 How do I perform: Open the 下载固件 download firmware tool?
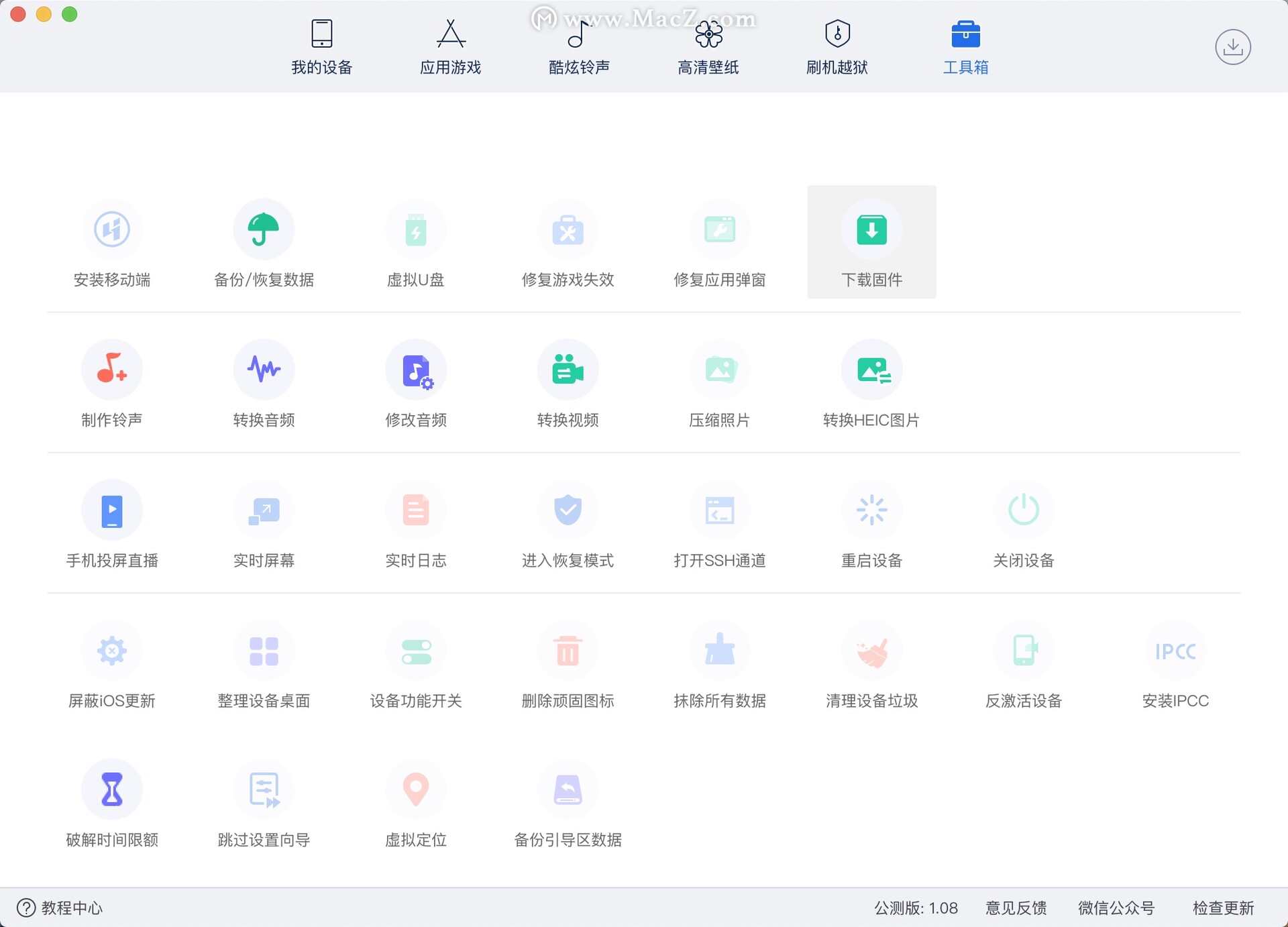[x=871, y=241]
